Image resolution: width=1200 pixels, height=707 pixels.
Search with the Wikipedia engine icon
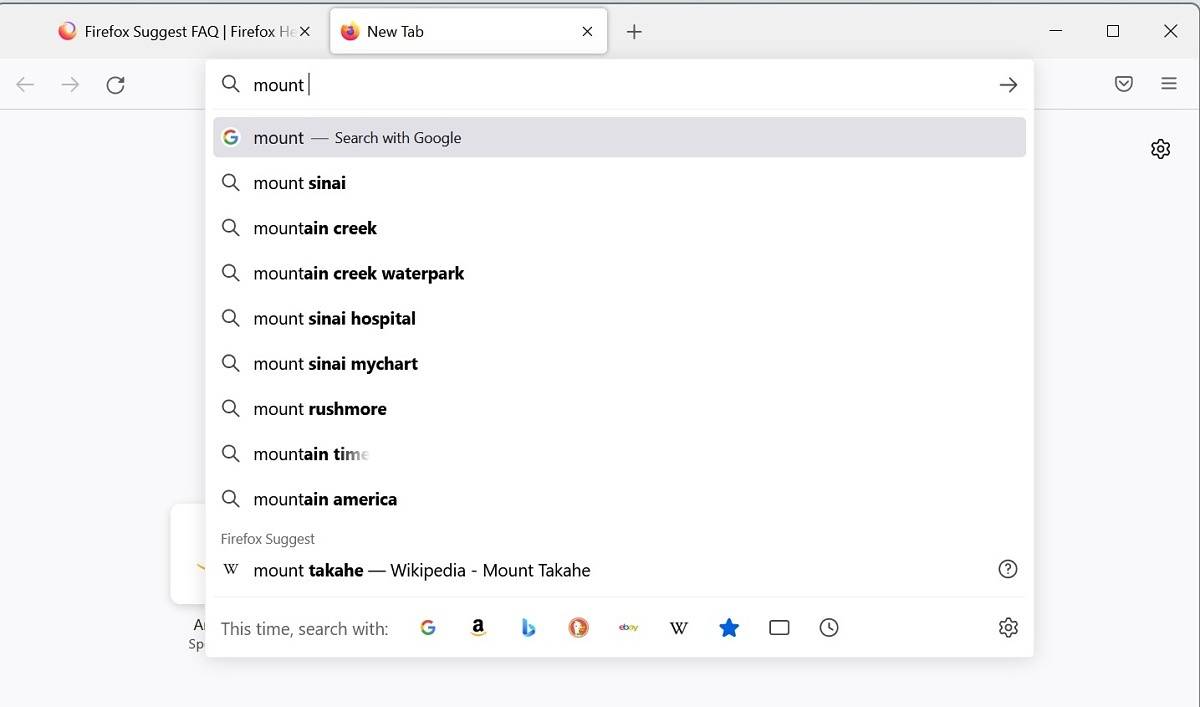679,627
